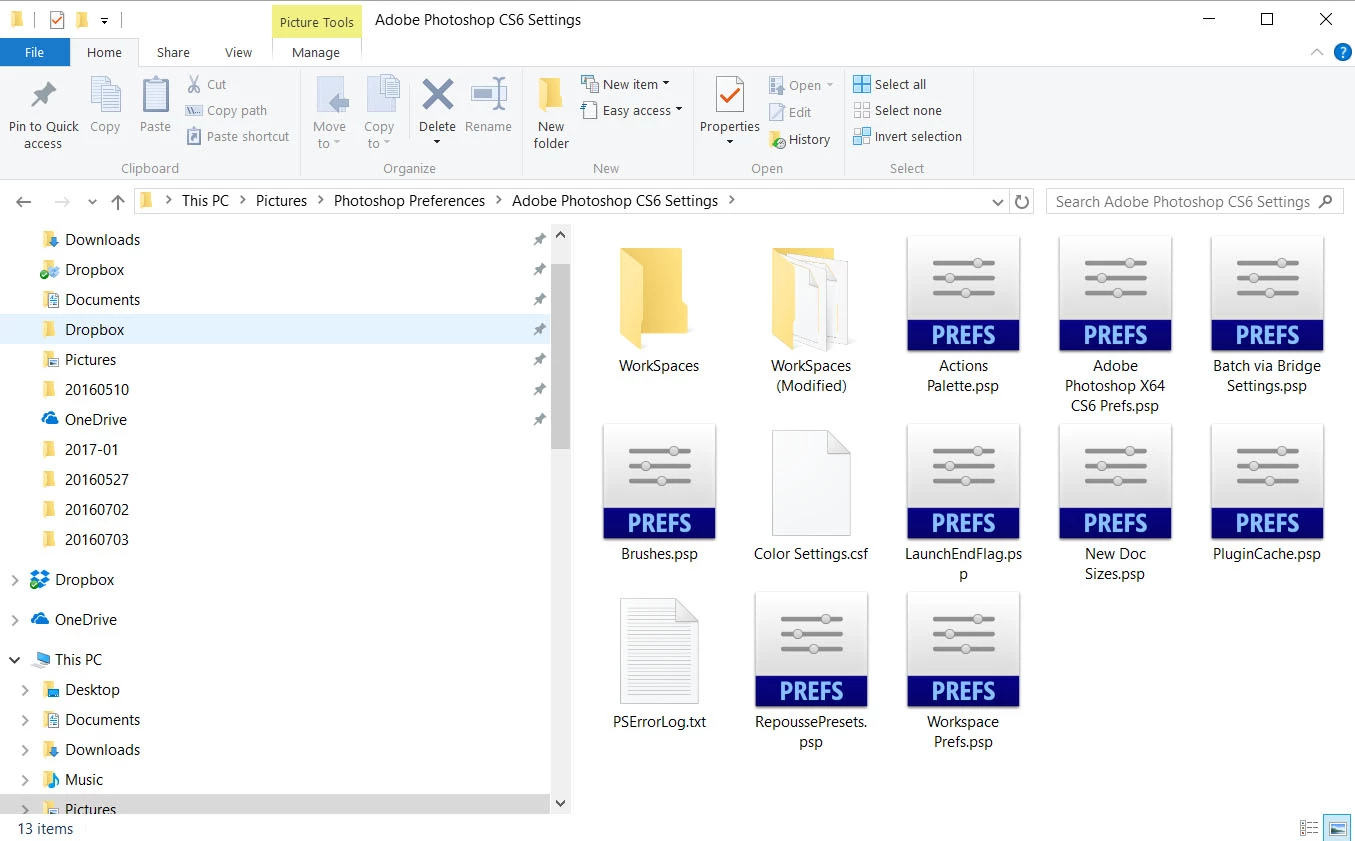Click the Back navigation arrow
1355x841 pixels.
click(24, 202)
